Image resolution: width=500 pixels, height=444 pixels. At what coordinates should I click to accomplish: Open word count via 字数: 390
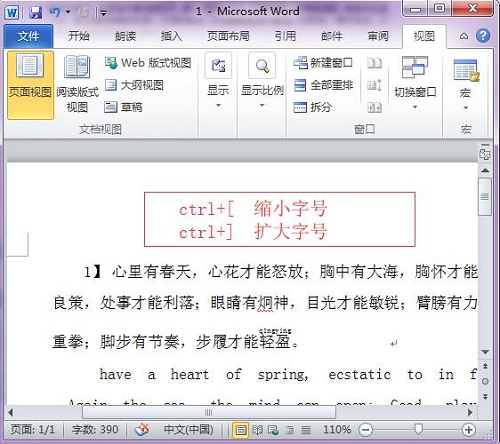point(95,429)
